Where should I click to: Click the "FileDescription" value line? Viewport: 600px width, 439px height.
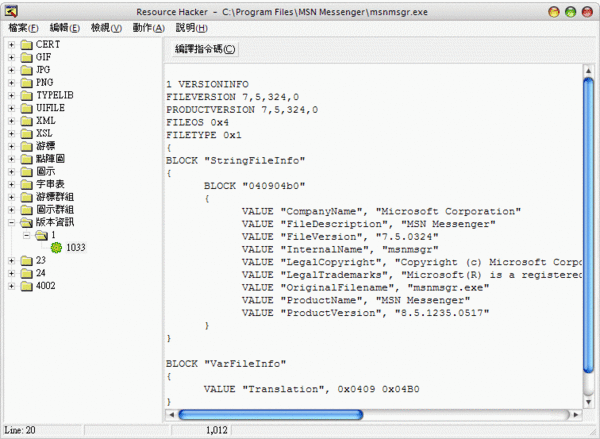368,224
